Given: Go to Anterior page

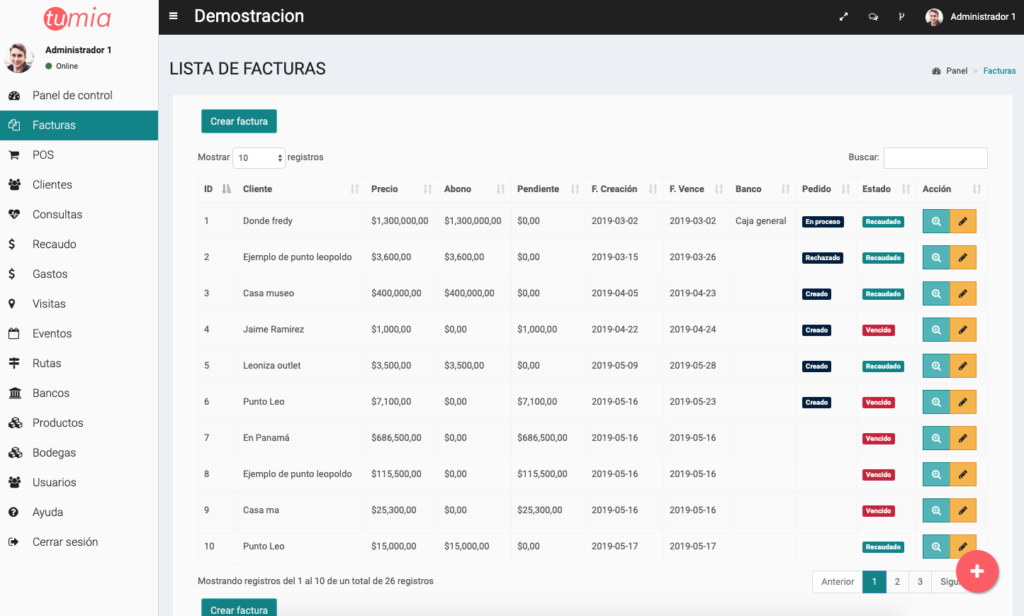Looking at the screenshot, I should point(837,581).
